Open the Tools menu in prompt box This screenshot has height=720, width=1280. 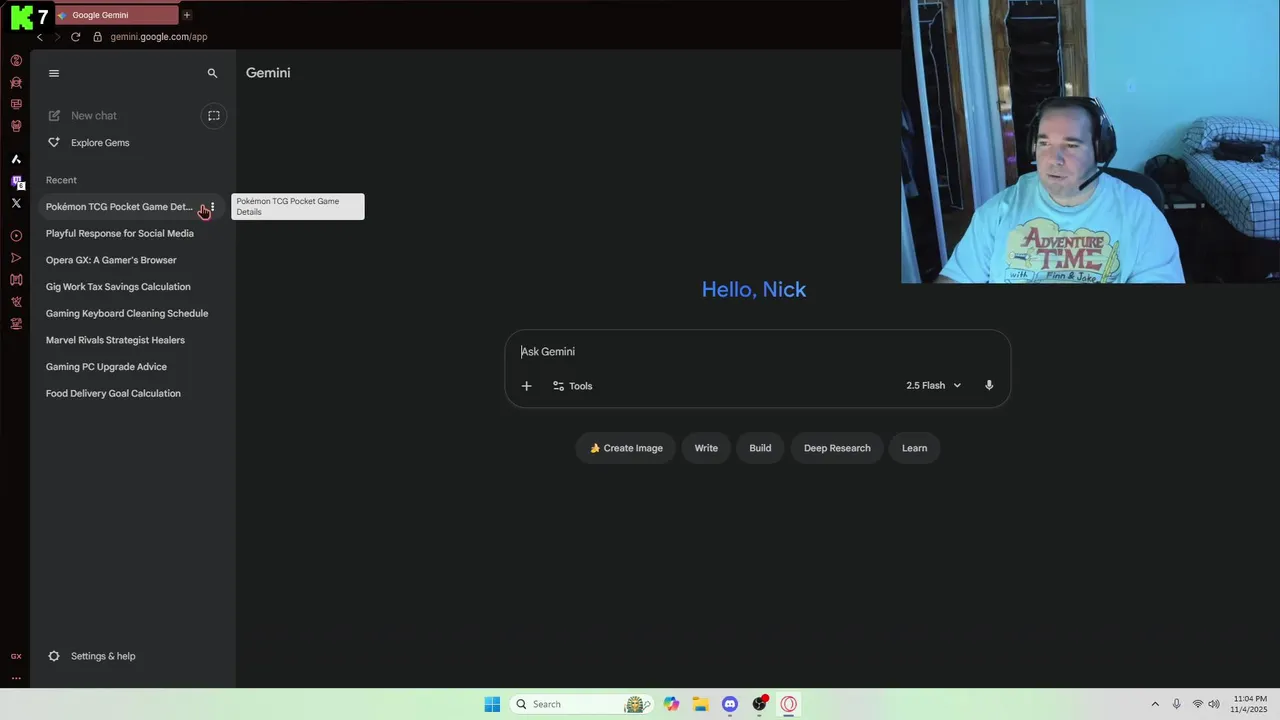[572, 386]
